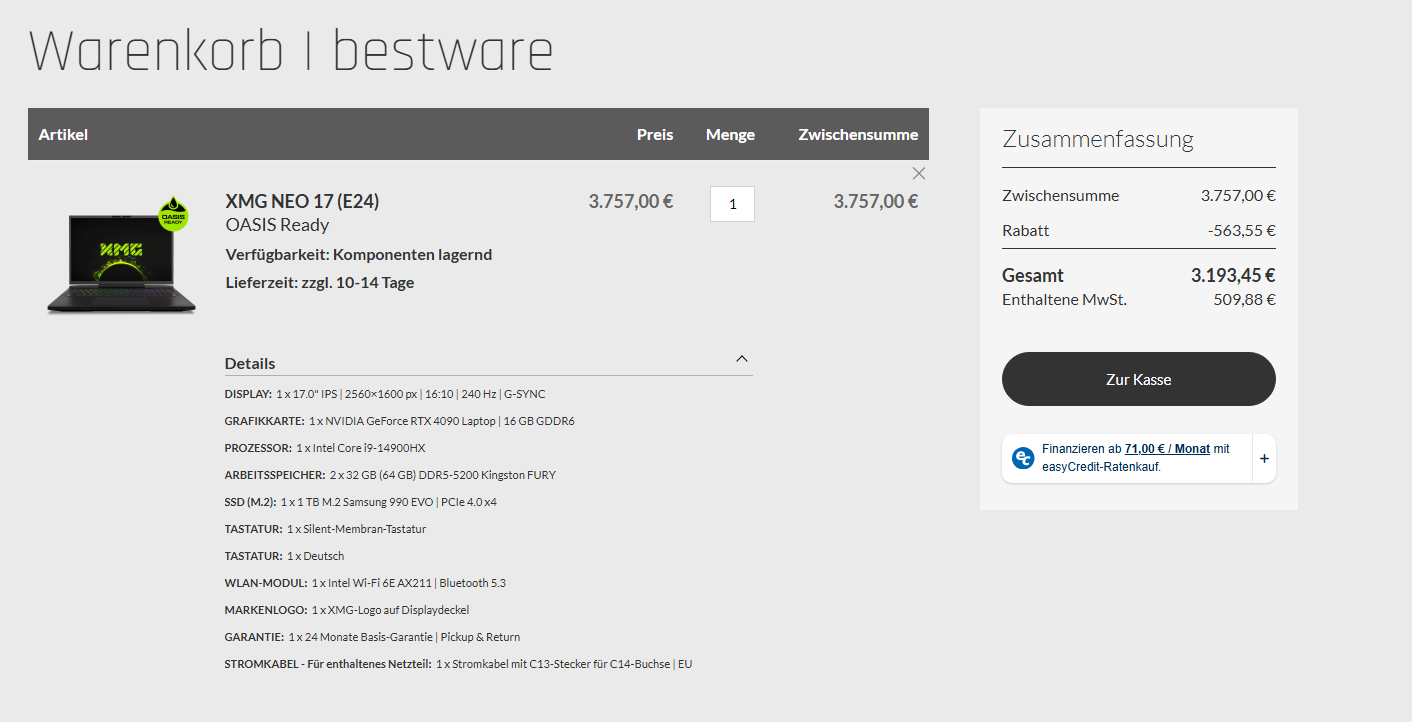Click the item price 3.757,00 € in Preis column
The height and width of the screenshot is (722, 1412).
pyautogui.click(x=631, y=201)
